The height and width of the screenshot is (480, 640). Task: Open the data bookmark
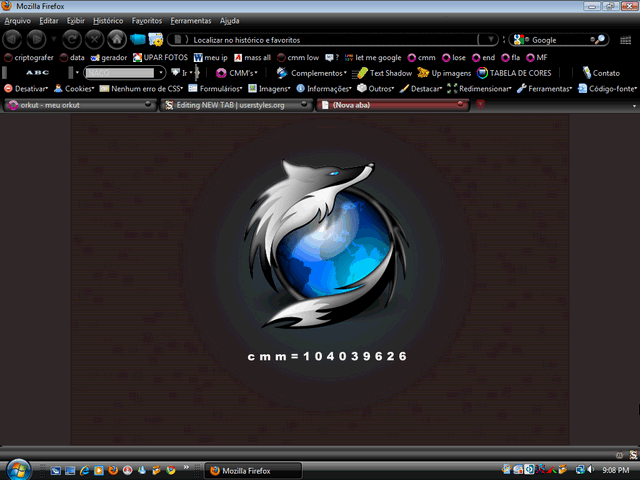(x=72, y=58)
